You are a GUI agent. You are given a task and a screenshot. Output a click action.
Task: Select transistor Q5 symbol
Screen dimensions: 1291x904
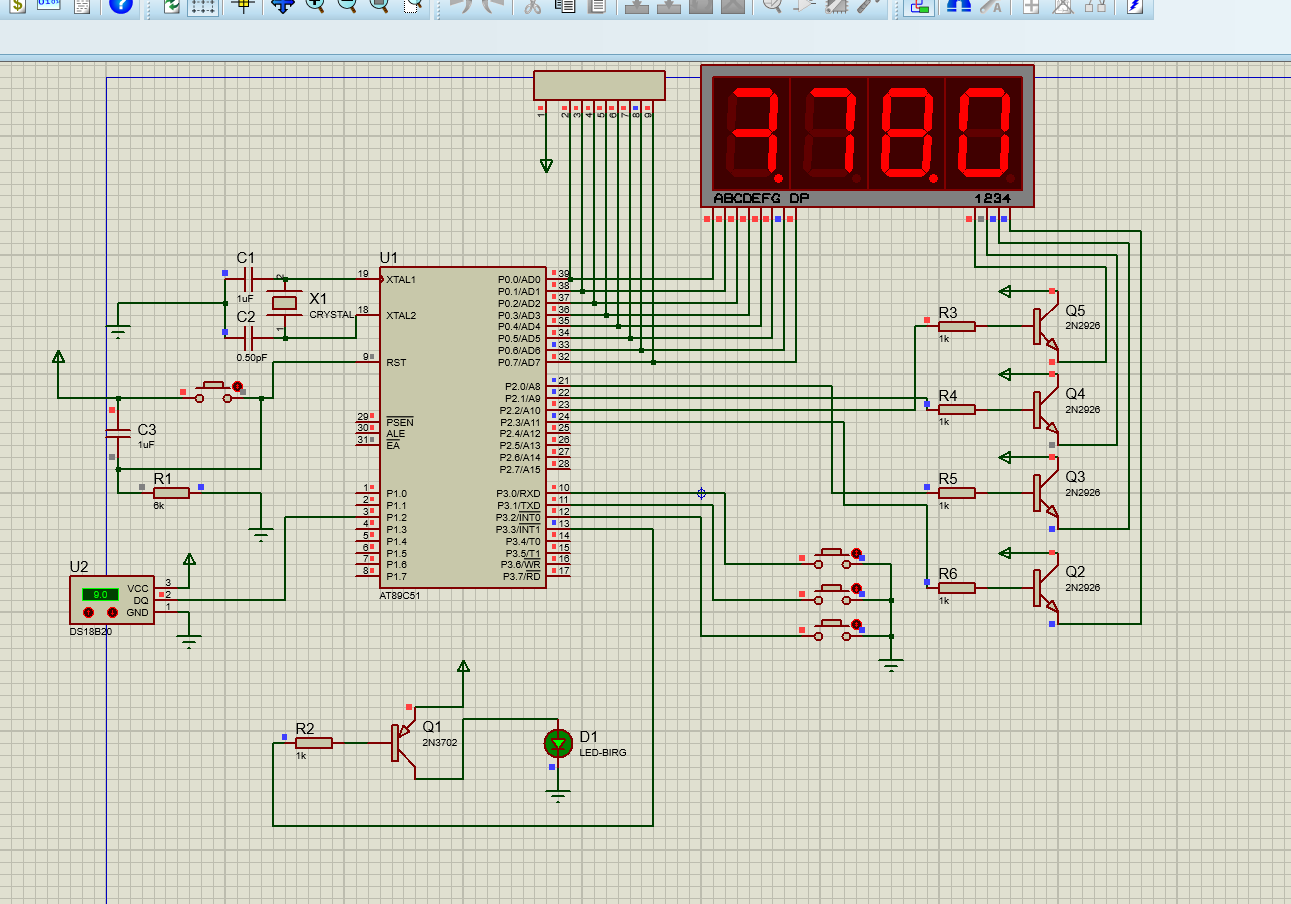point(1044,326)
